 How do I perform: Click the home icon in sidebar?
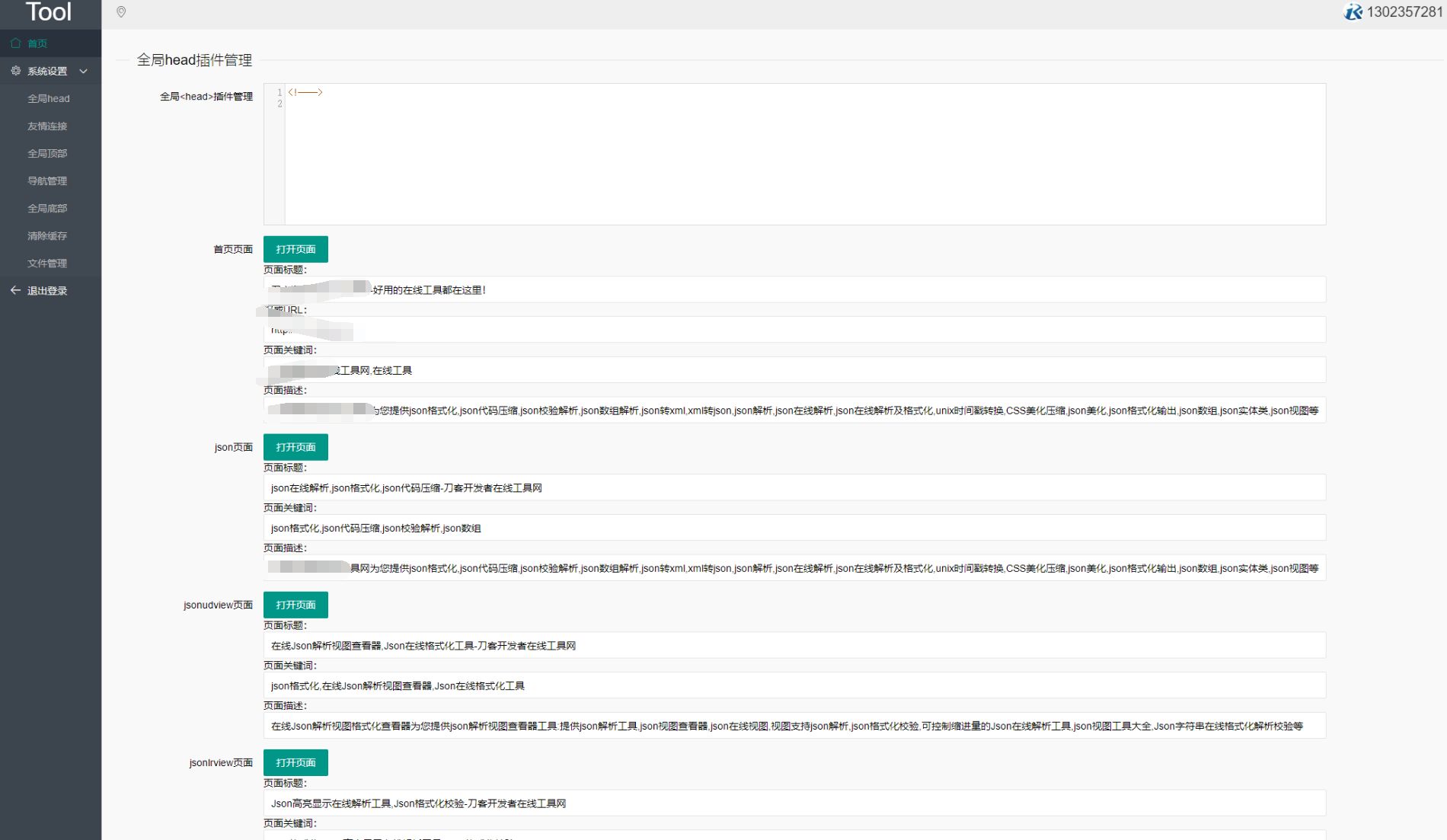pos(16,43)
